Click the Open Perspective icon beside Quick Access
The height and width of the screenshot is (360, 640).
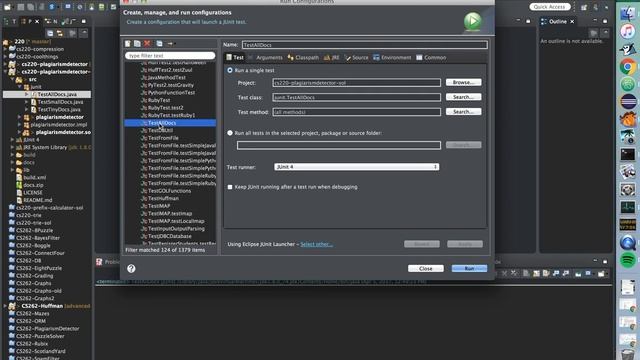584,7
